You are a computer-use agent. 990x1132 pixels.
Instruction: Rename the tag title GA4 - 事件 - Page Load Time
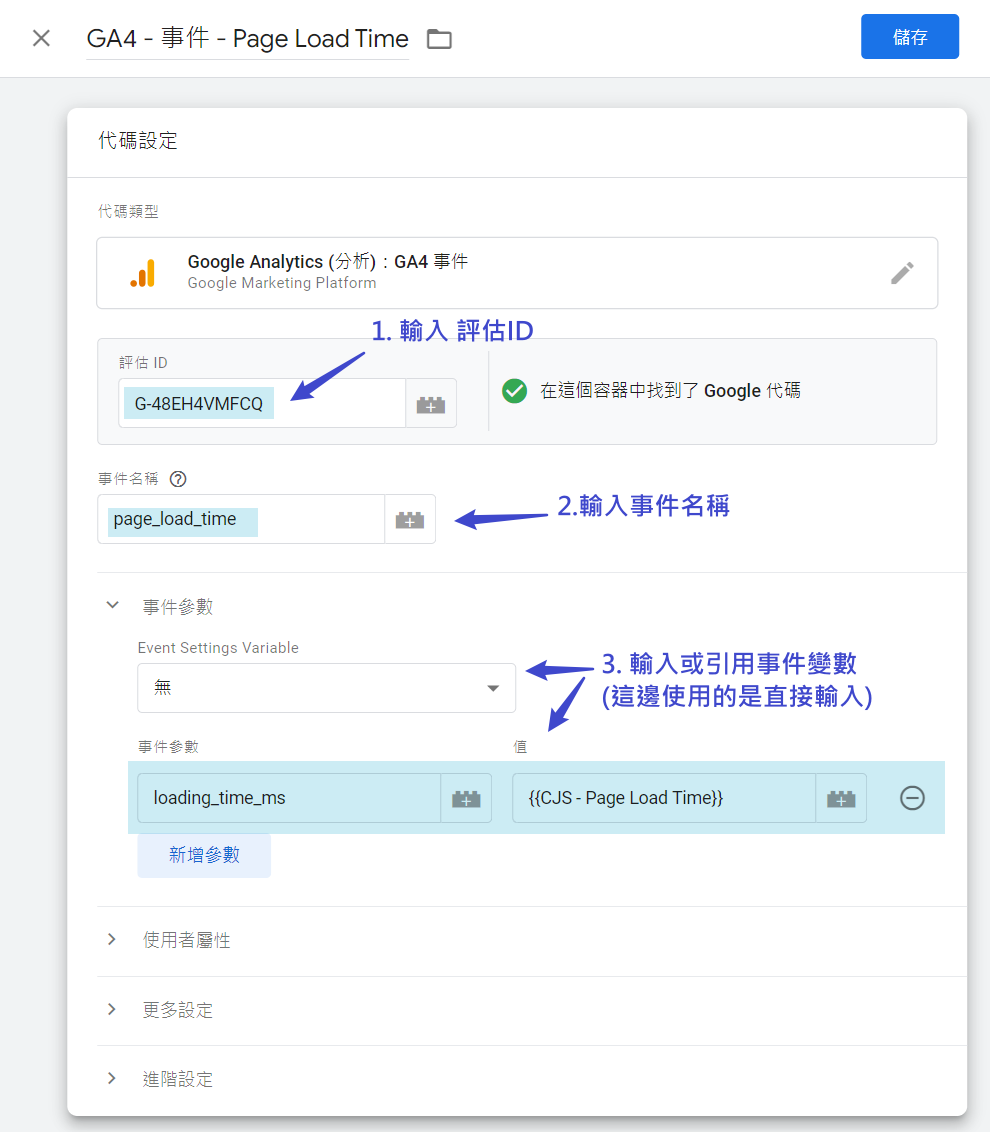tap(248, 38)
